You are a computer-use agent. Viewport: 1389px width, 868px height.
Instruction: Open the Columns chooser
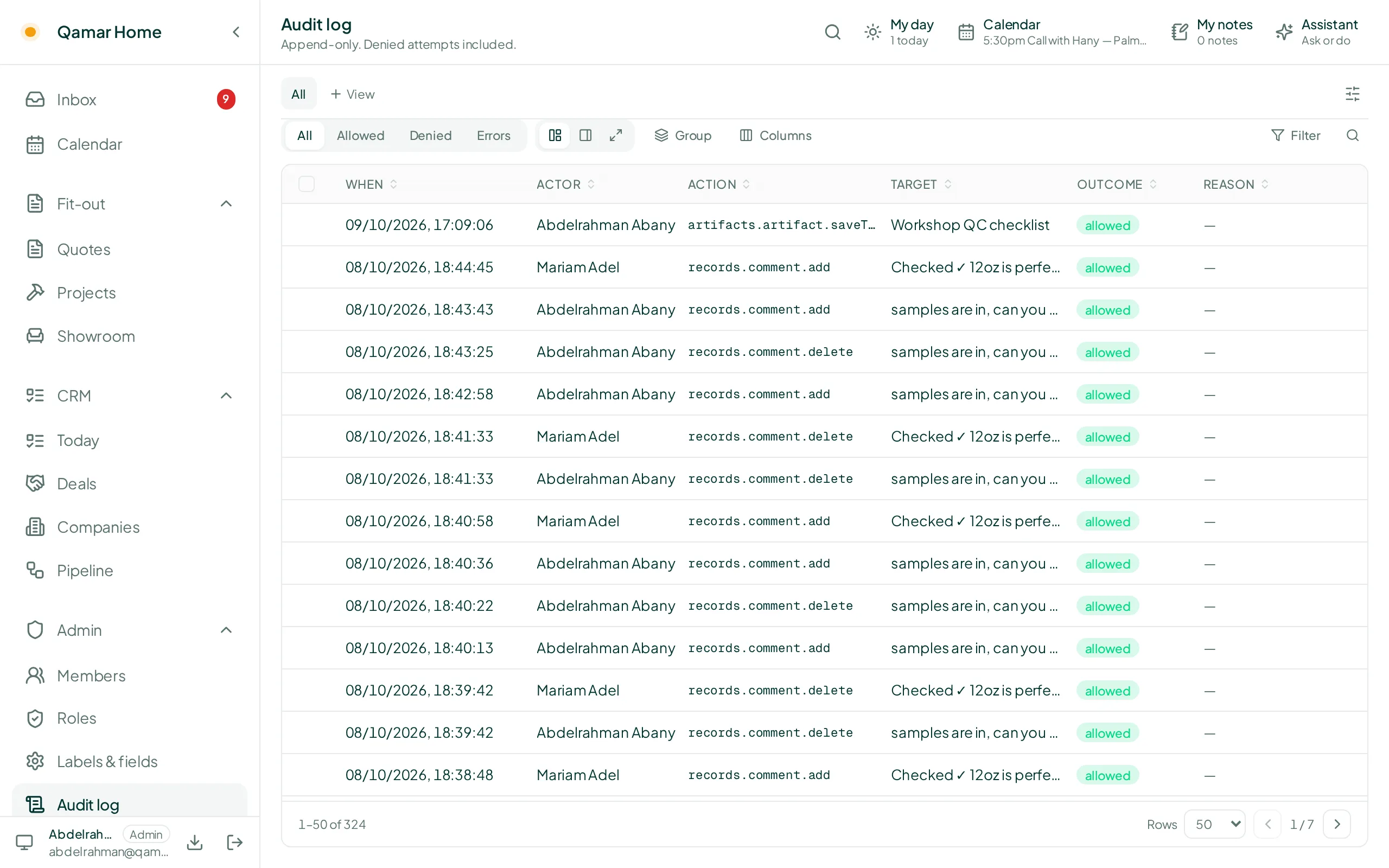[776, 136]
